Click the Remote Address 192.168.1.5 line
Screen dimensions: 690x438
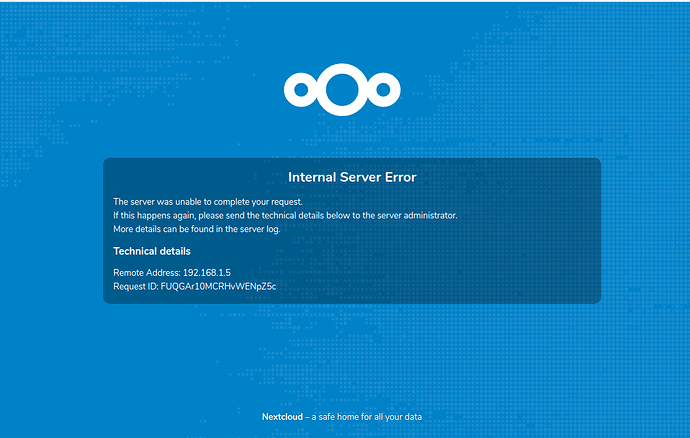pos(172,272)
